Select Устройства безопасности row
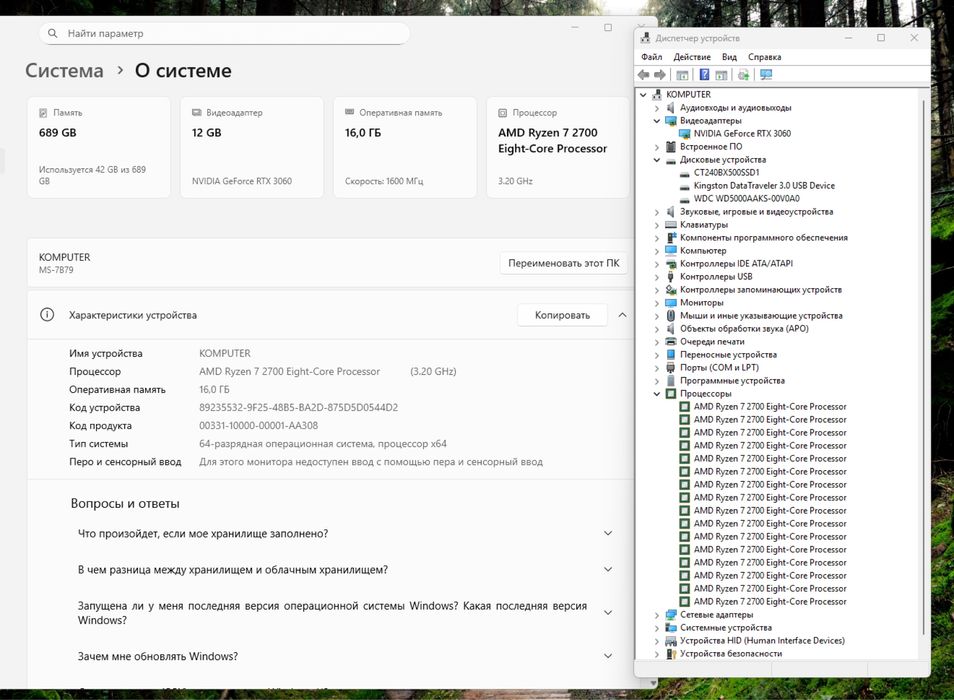Image resolution: width=954 pixels, height=700 pixels. pos(731,653)
